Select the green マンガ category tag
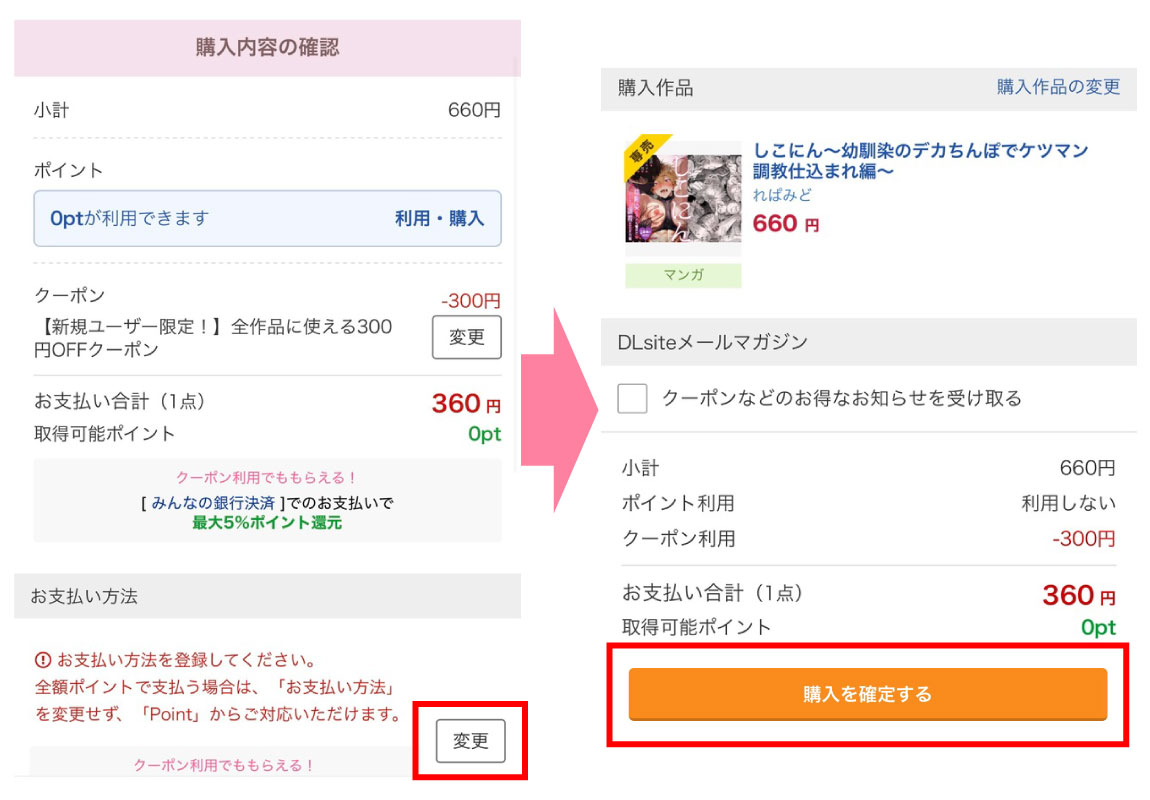Image resolution: width=1150 pixels, height=800 pixels. coord(683,276)
